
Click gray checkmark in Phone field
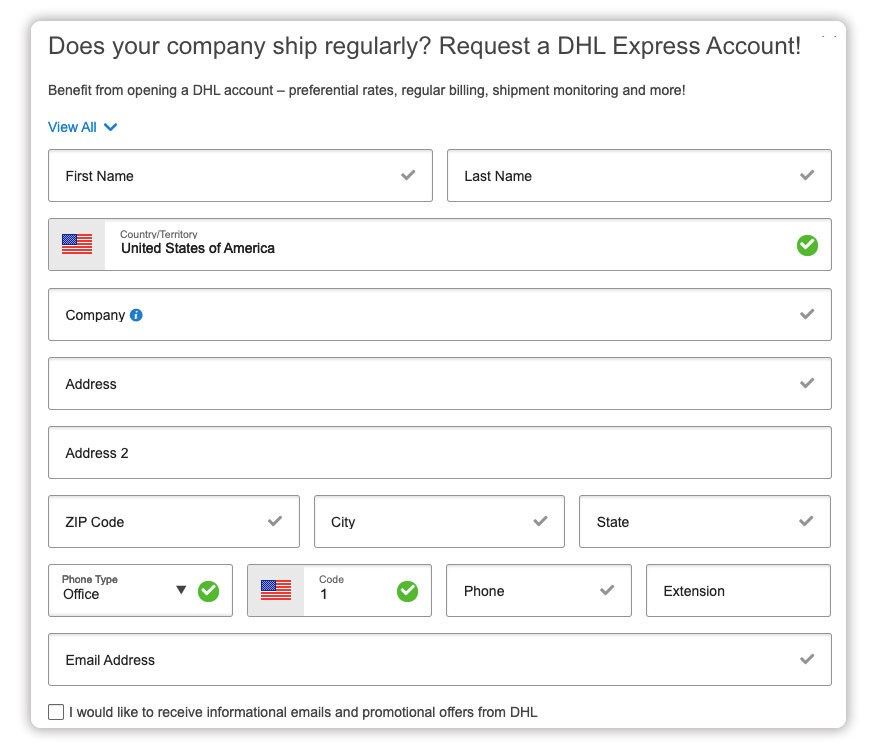[x=607, y=590]
